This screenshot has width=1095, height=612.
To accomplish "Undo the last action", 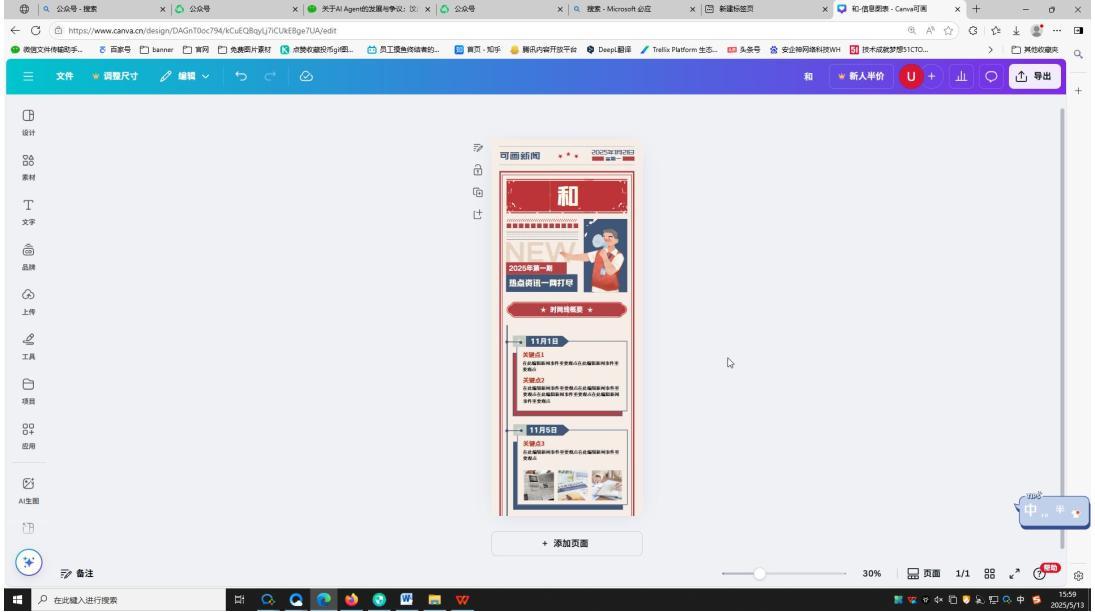I will 241,76.
